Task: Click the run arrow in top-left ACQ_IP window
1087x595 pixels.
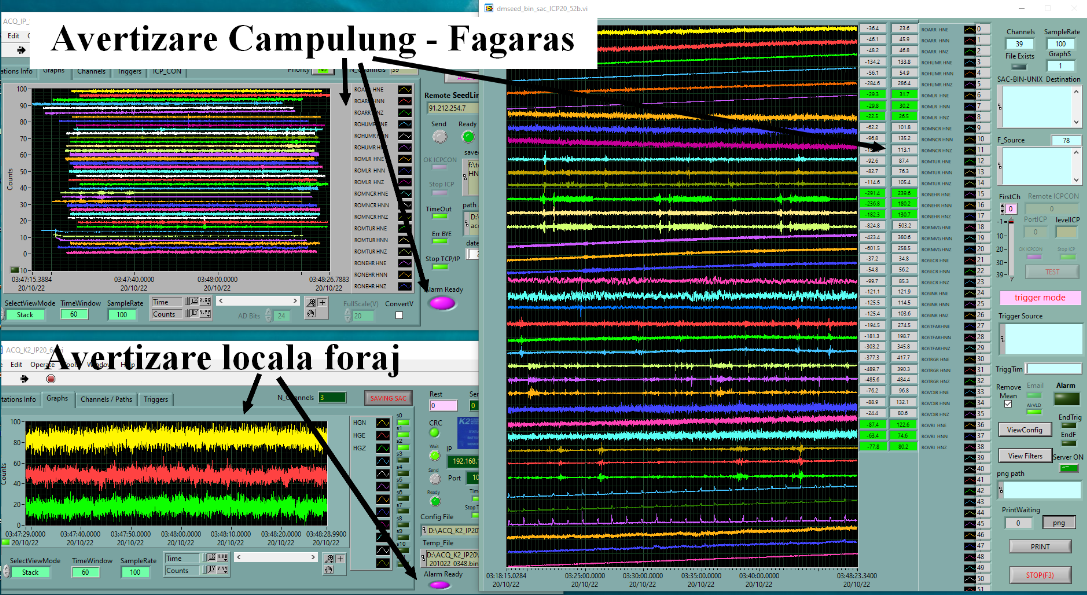Action: [x=21, y=50]
